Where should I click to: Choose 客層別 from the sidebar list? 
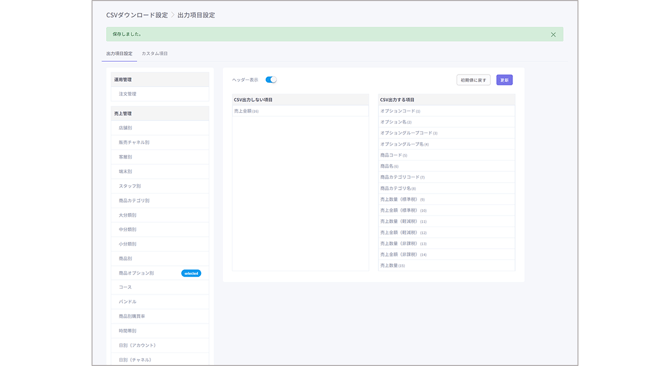[160, 157]
